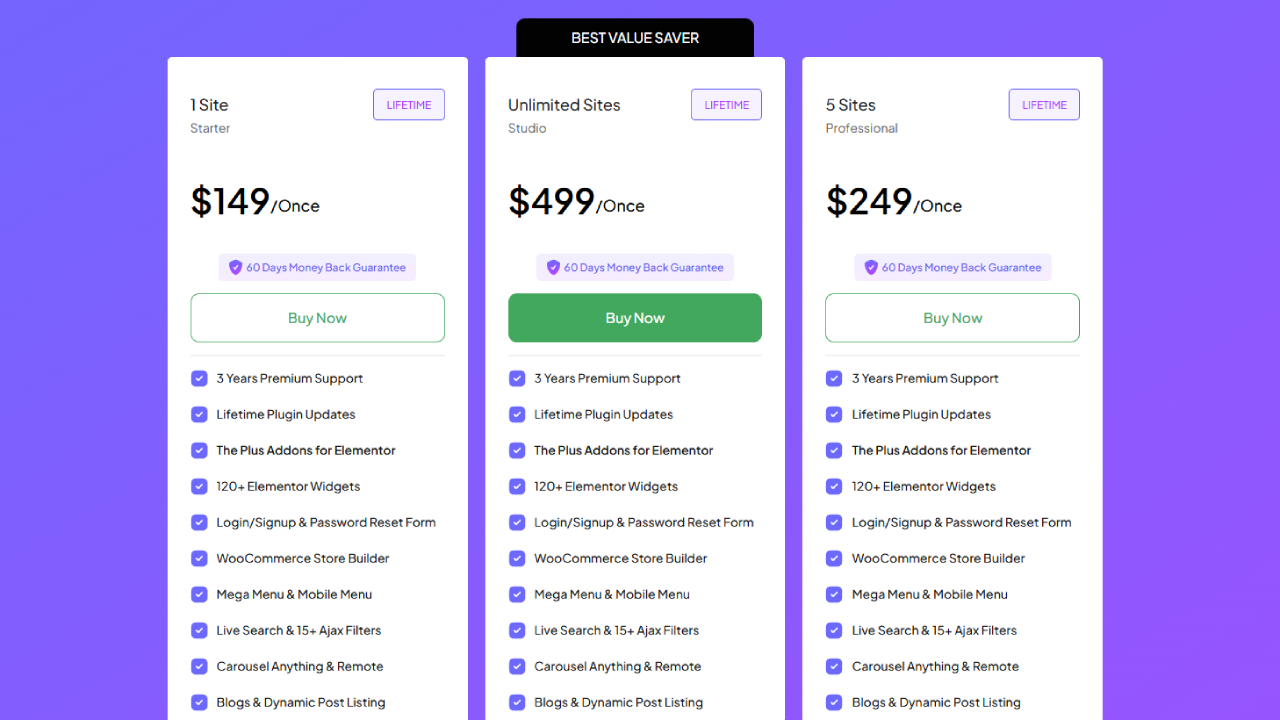Click the Buy Now button for 1 Site plan
1280x720 pixels.
tap(317, 318)
